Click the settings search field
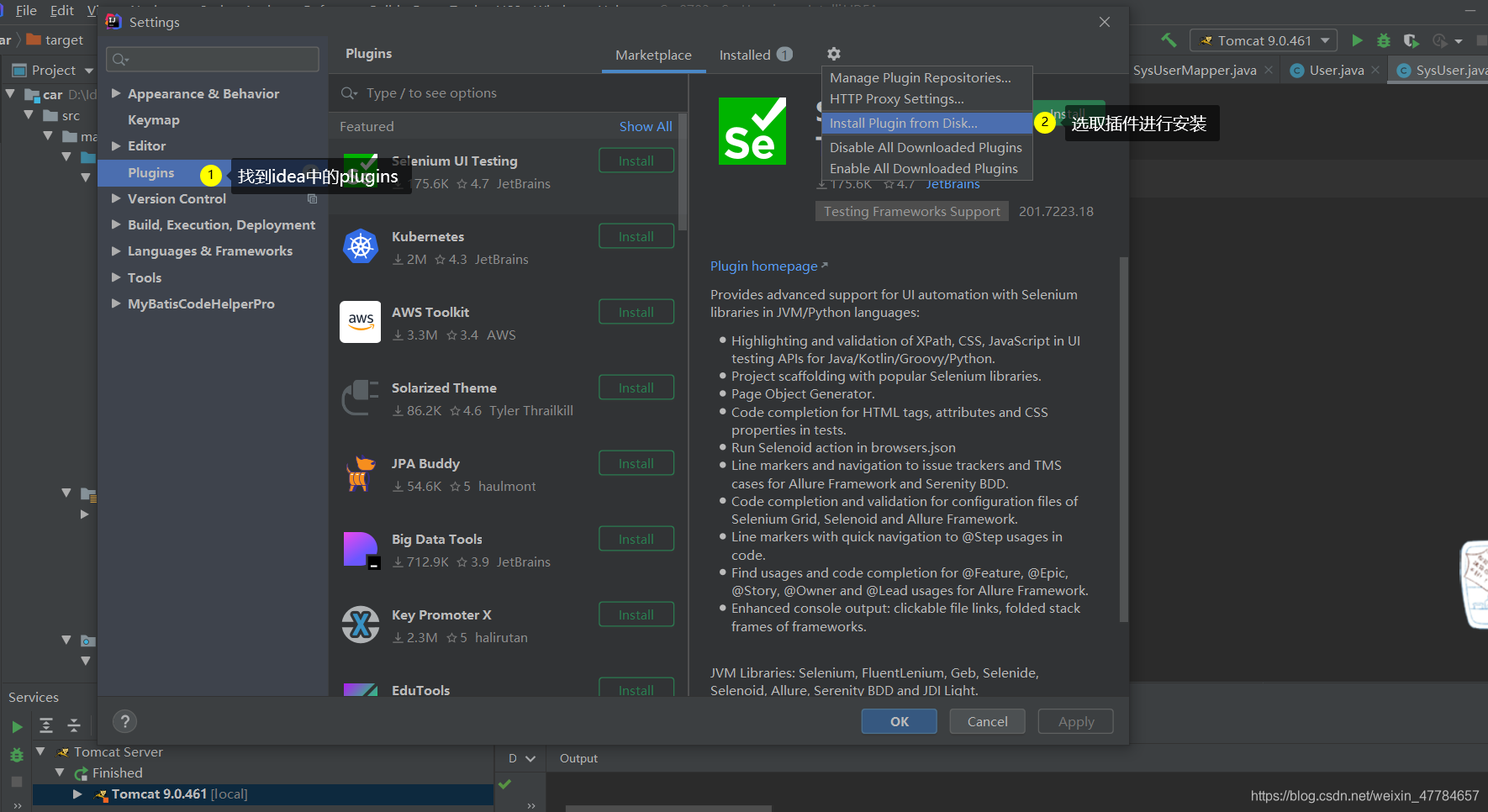Screen dimensions: 1488x812 [x=213, y=59]
